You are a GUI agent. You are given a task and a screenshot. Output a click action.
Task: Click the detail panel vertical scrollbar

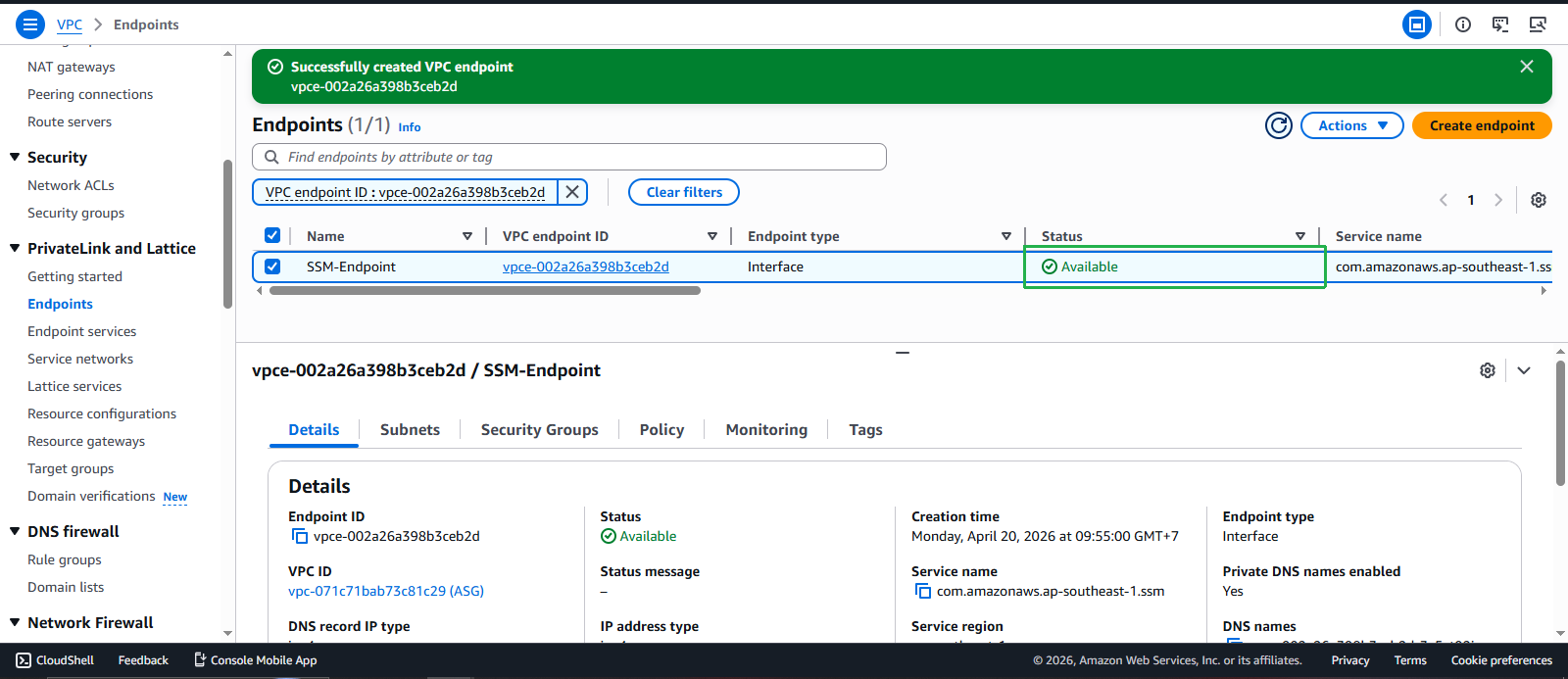(1560, 423)
